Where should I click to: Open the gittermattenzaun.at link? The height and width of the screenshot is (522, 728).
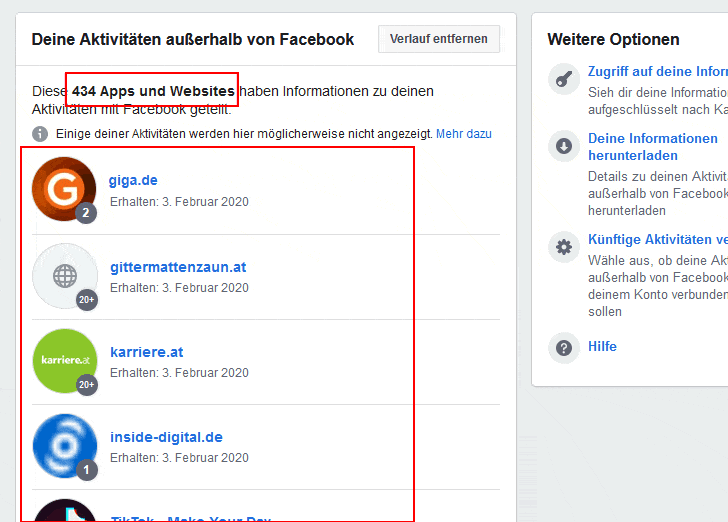pos(178,267)
